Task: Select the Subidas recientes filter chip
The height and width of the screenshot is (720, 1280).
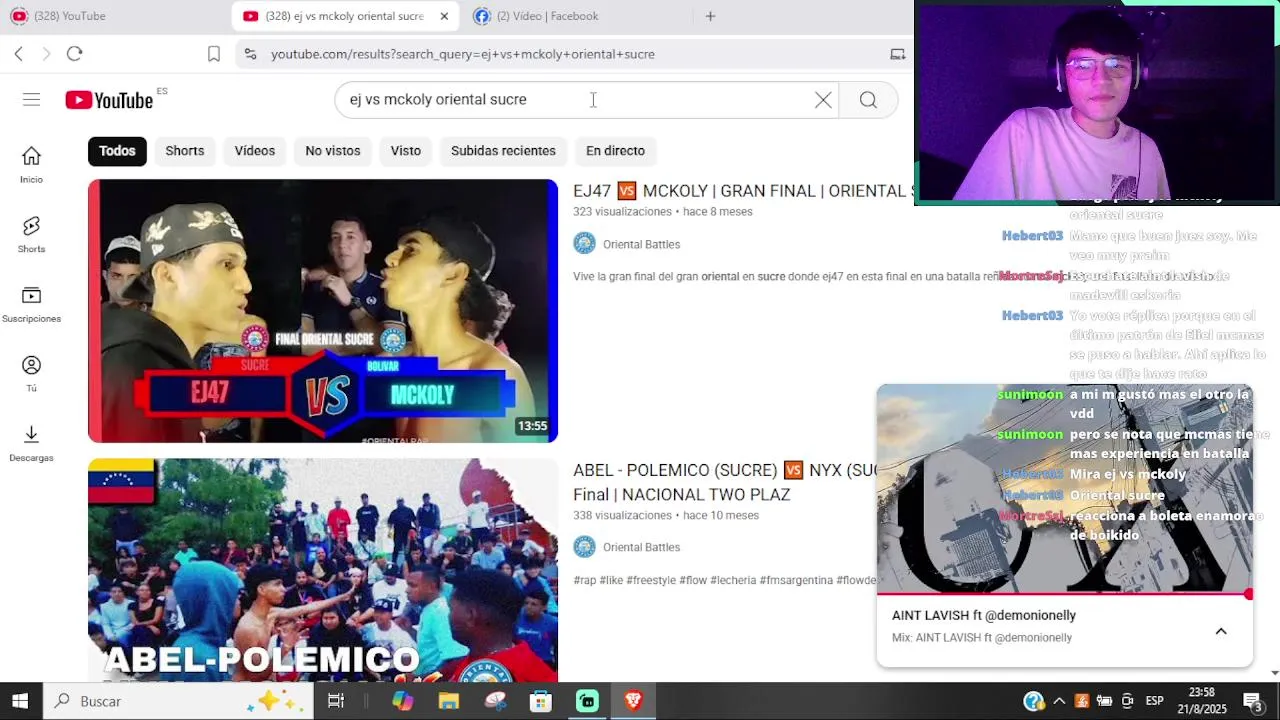Action: pyautogui.click(x=503, y=151)
